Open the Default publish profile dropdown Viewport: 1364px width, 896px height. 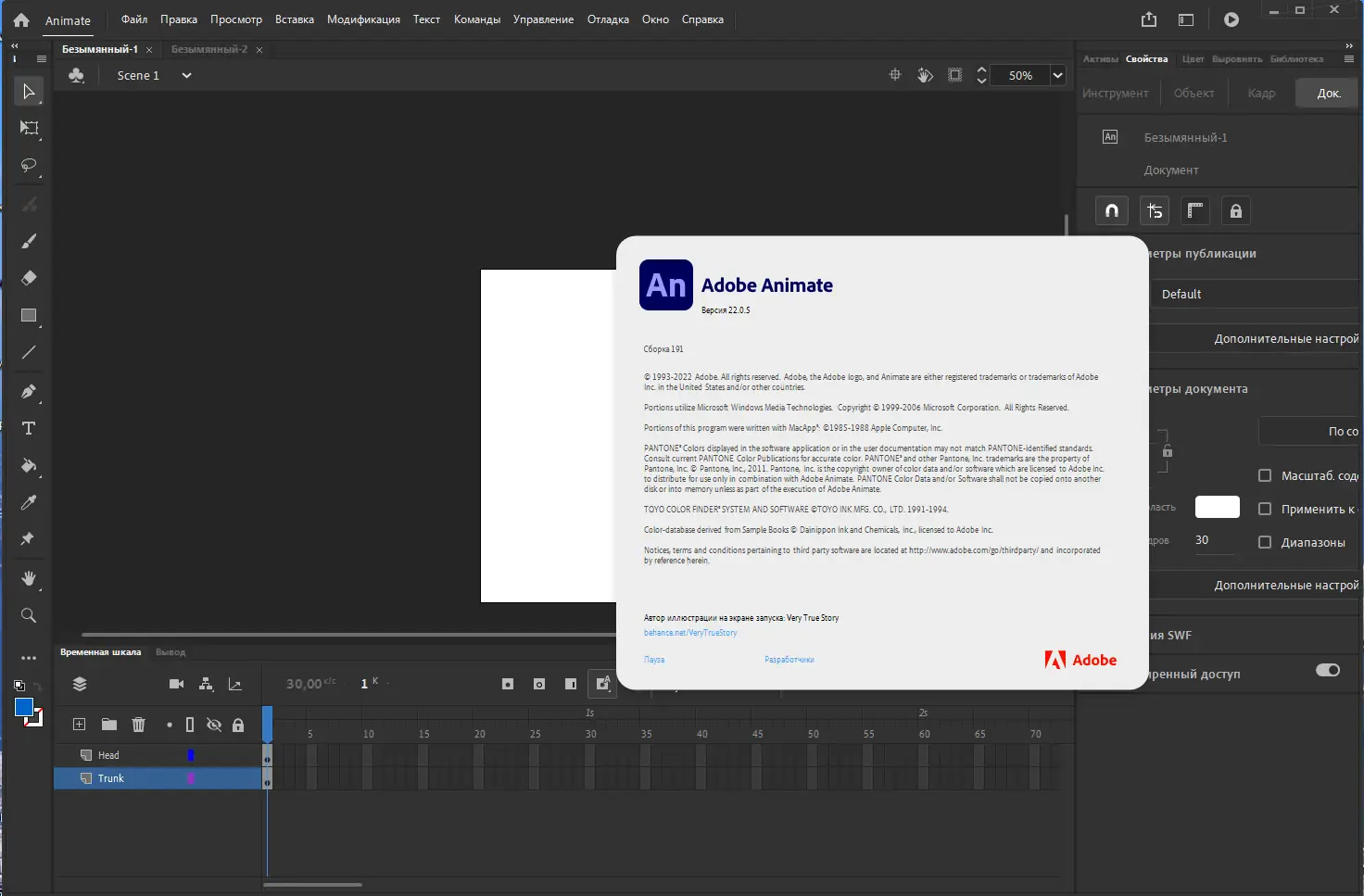coord(1256,294)
